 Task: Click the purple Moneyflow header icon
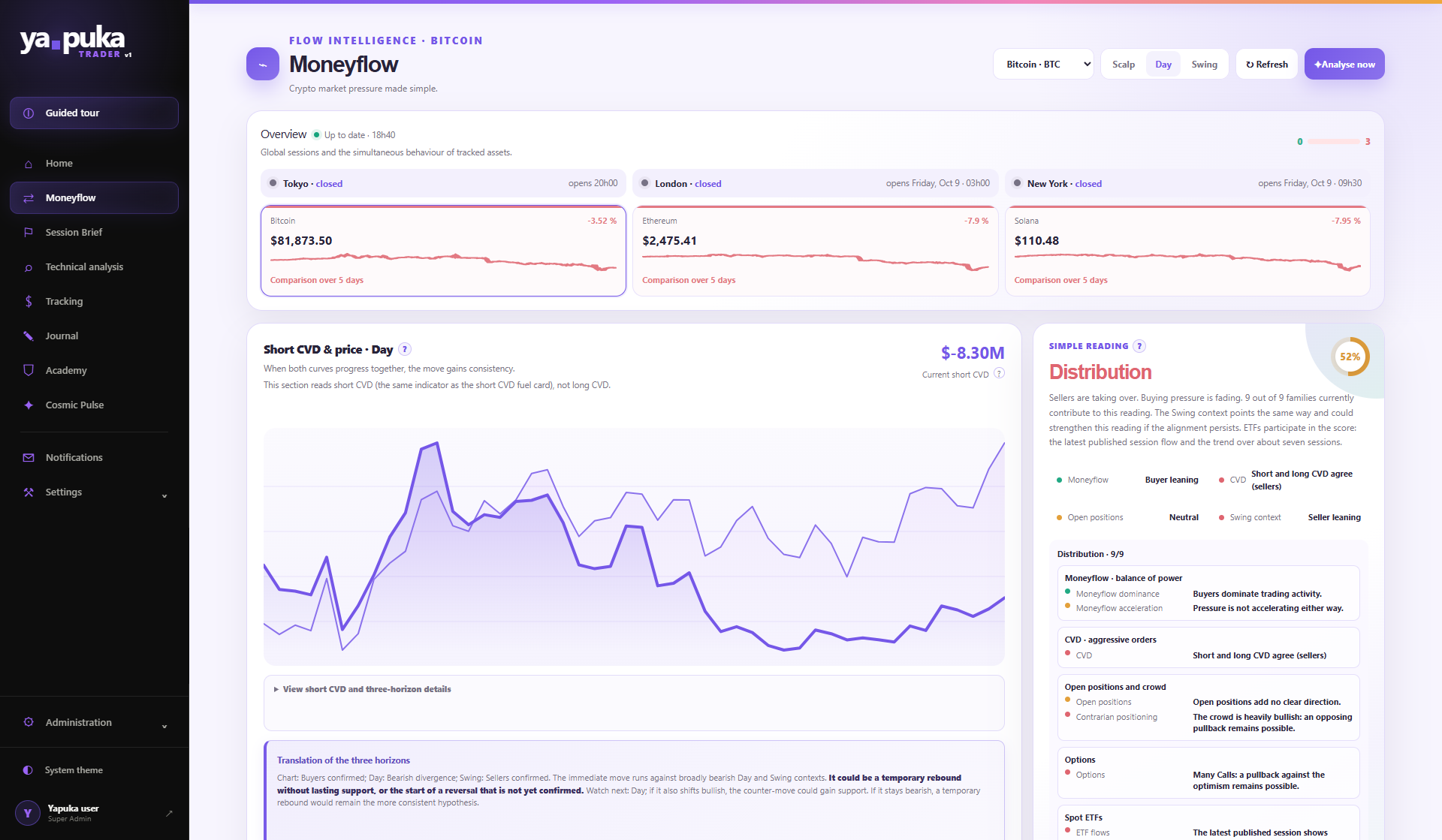pyautogui.click(x=263, y=65)
